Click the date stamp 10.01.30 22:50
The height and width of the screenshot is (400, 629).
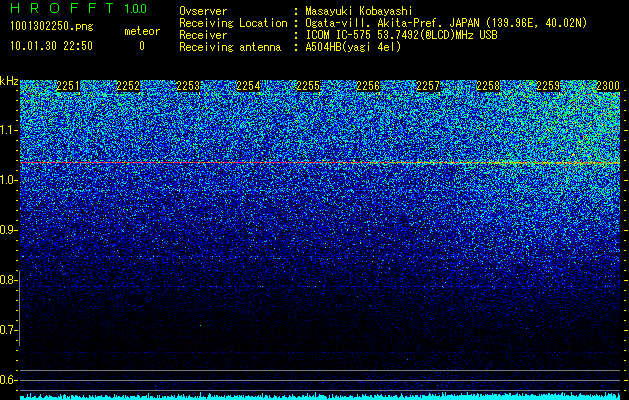[x=51, y=46]
